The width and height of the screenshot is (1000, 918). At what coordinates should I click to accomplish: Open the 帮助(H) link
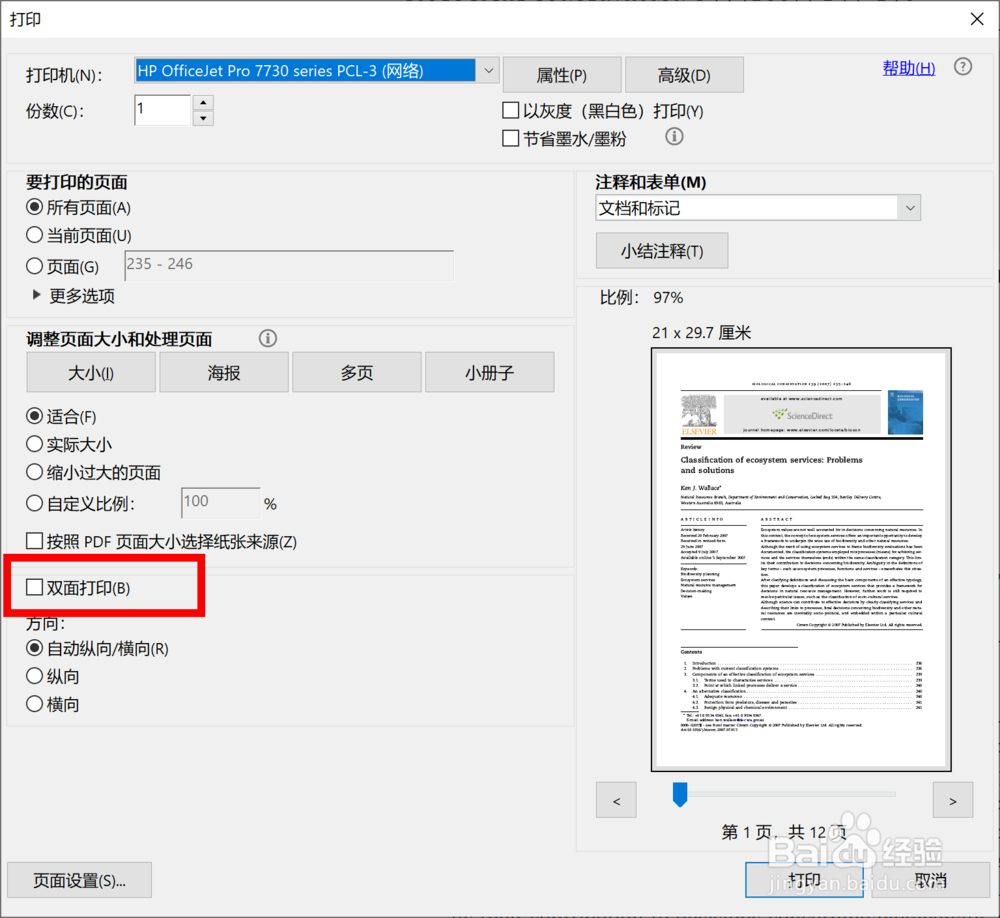pyautogui.click(x=909, y=68)
